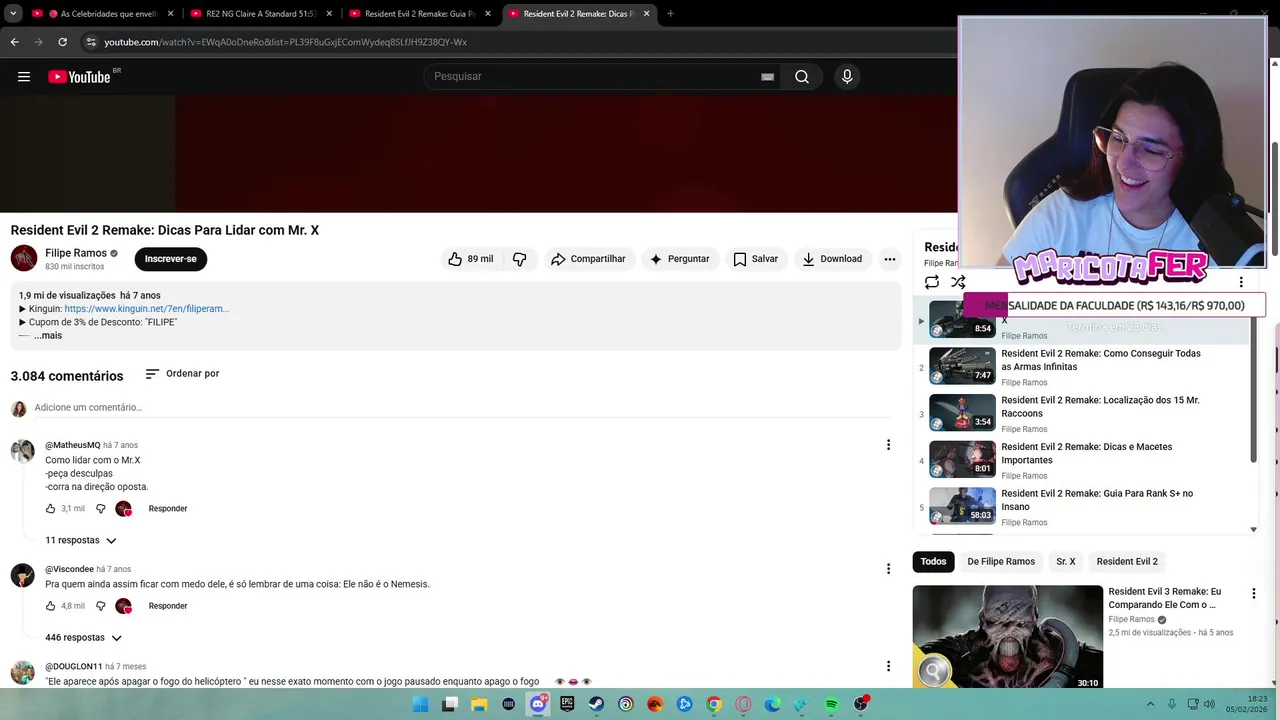
Task: Click the Download button
Action: [832, 259]
